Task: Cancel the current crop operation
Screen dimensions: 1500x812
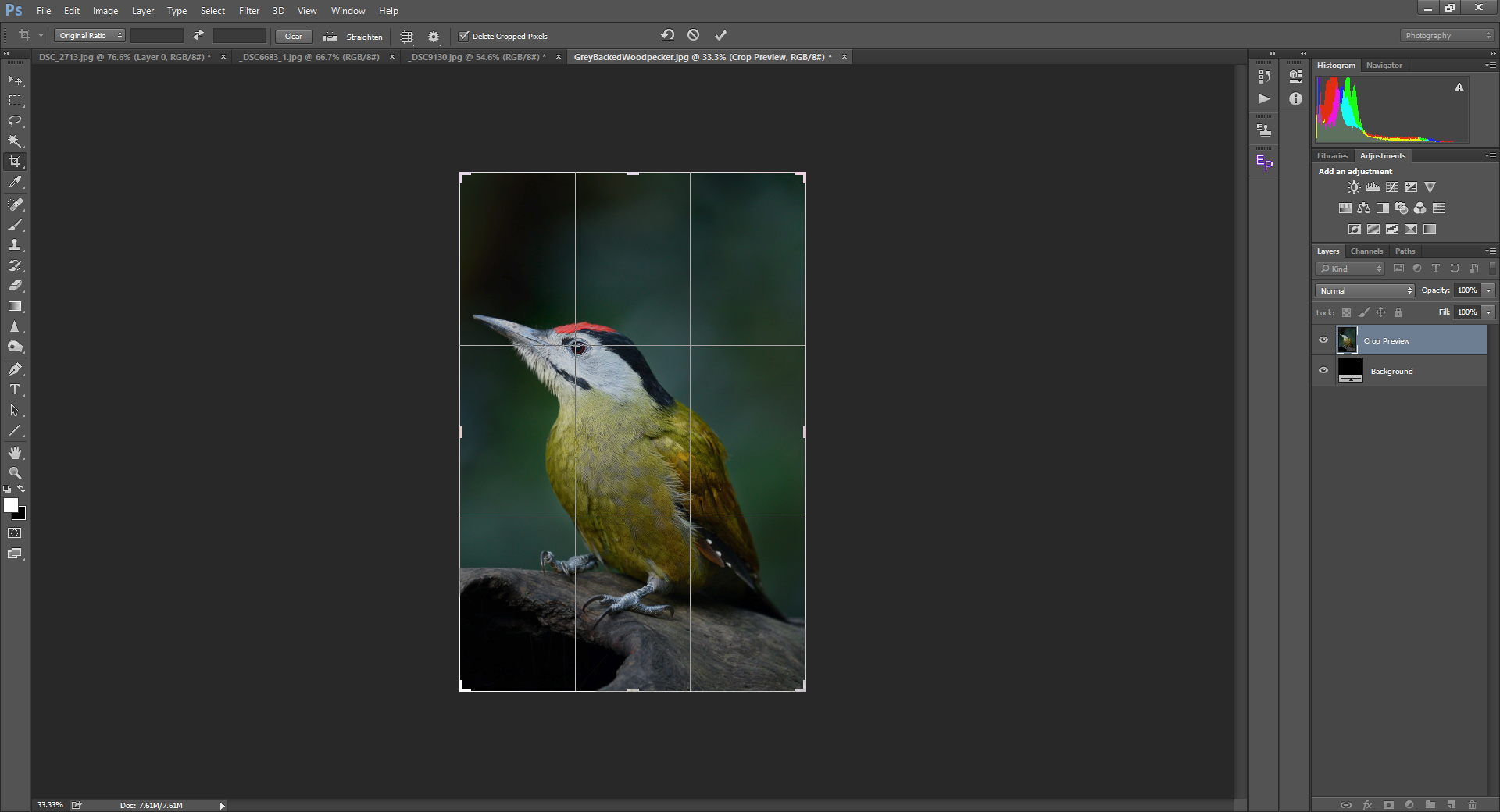Action: (693, 35)
